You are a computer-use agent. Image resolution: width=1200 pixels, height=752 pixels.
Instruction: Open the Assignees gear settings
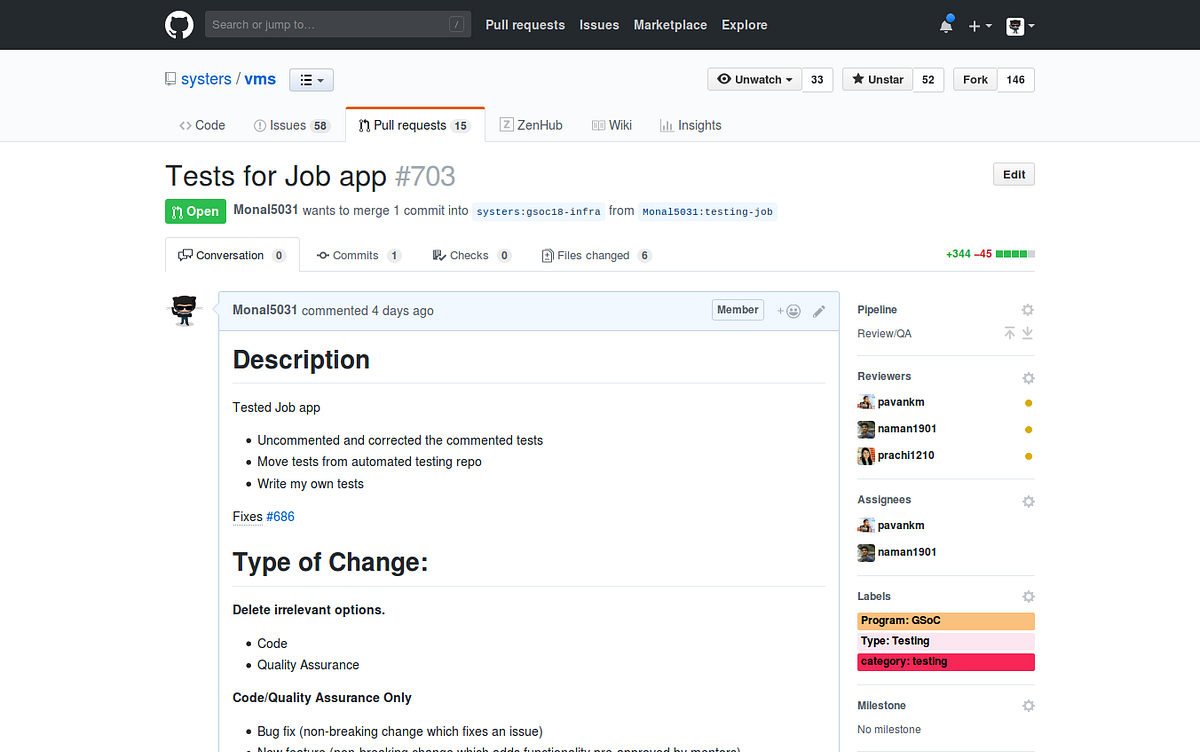[1028, 501]
